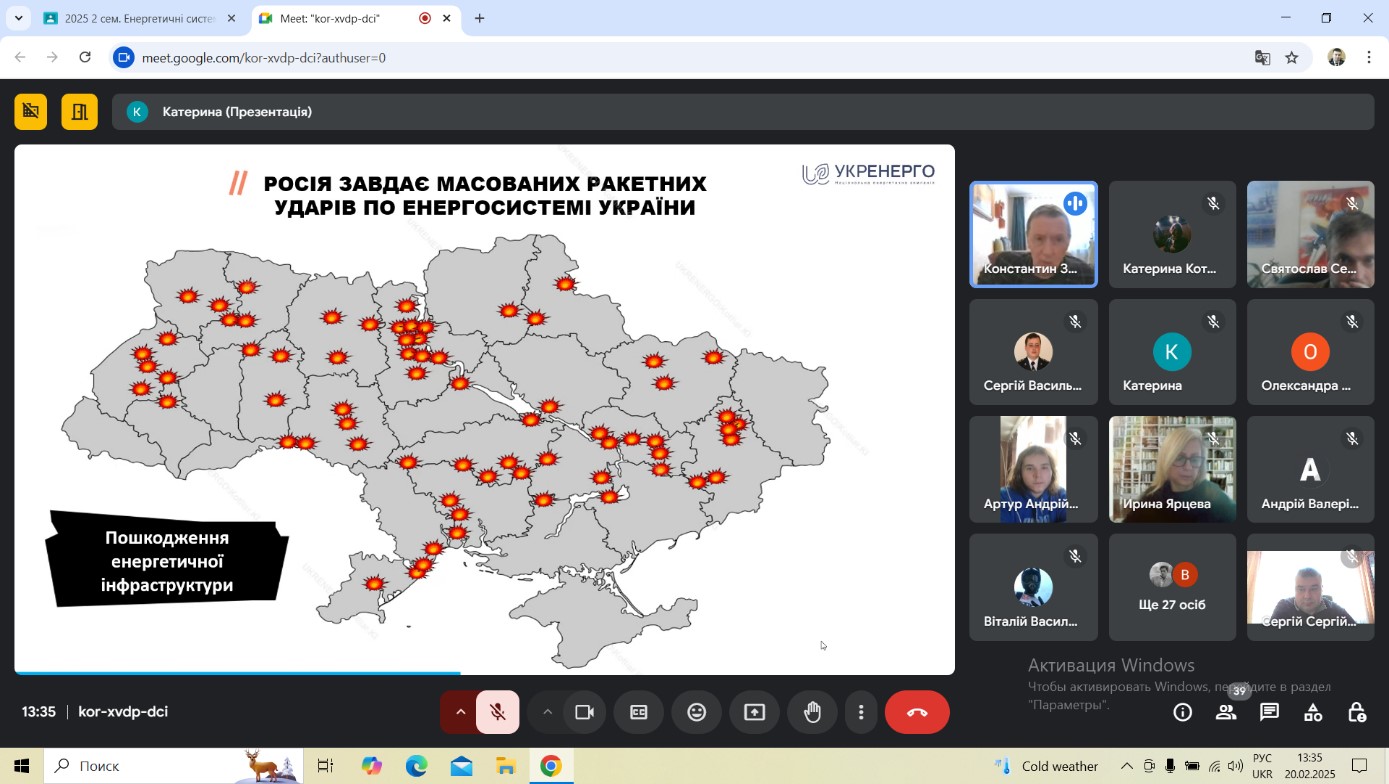This screenshot has height=784, width=1389.
Task: Open the Activities panel icon
Action: [x=1313, y=712]
